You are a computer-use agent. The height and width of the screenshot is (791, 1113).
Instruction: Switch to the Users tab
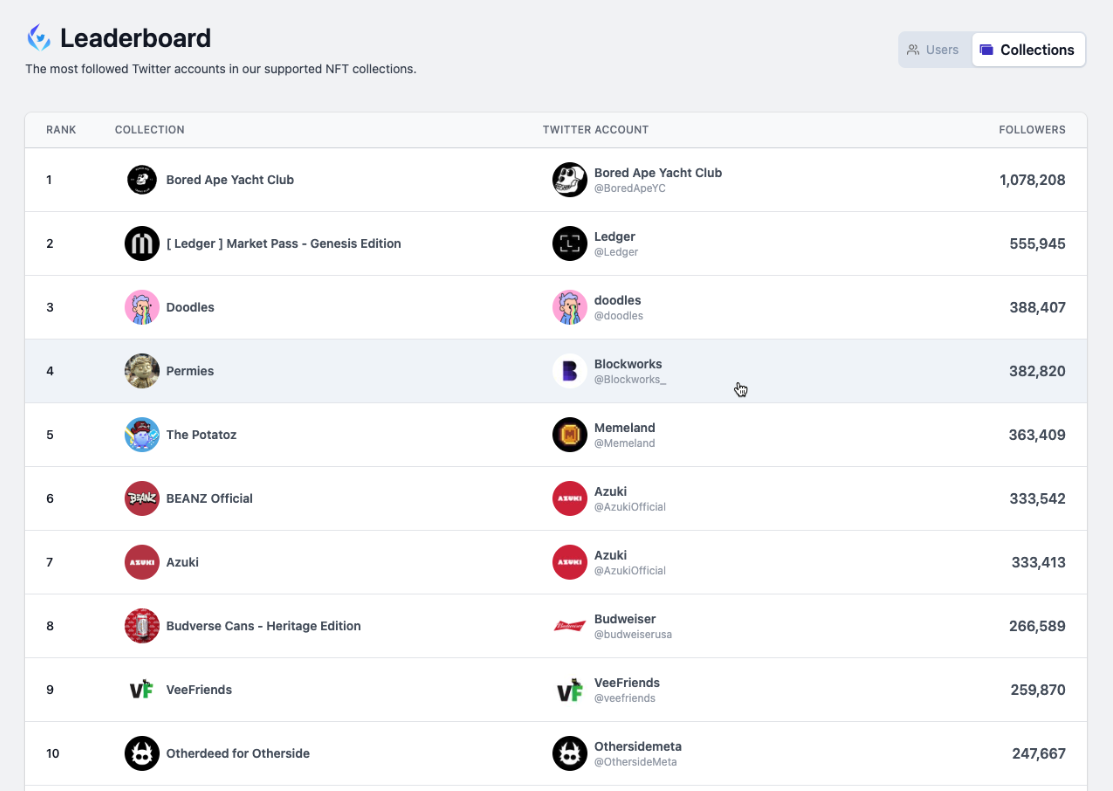pyautogui.click(x=935, y=50)
